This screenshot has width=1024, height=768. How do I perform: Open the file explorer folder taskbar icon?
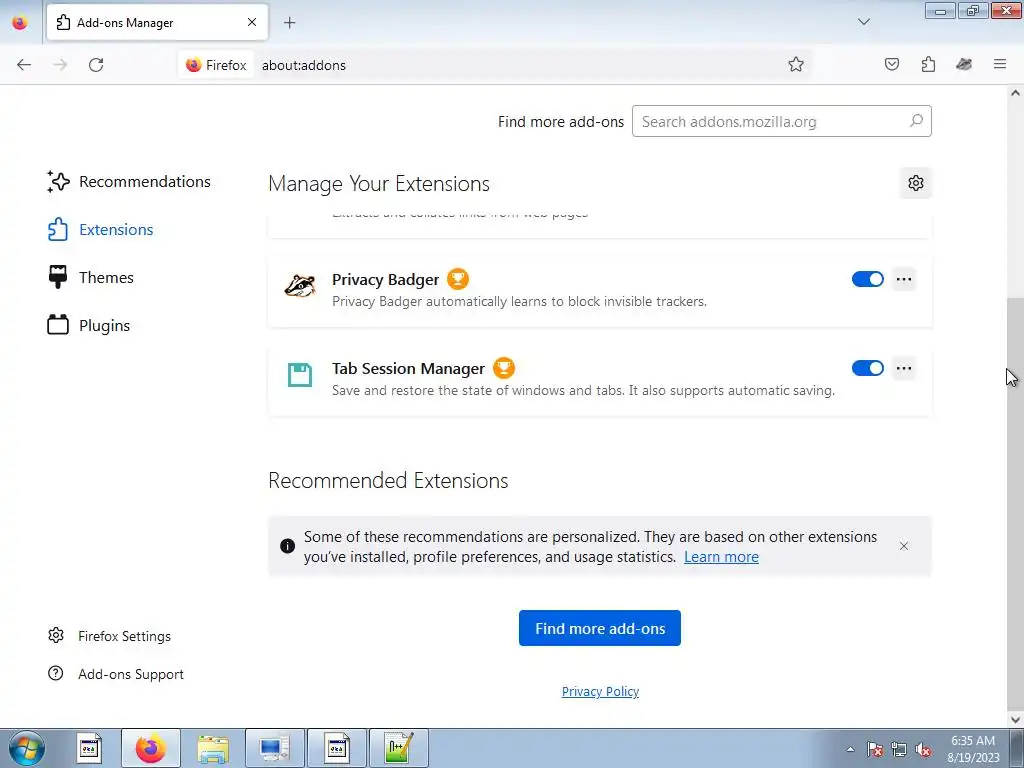point(212,748)
